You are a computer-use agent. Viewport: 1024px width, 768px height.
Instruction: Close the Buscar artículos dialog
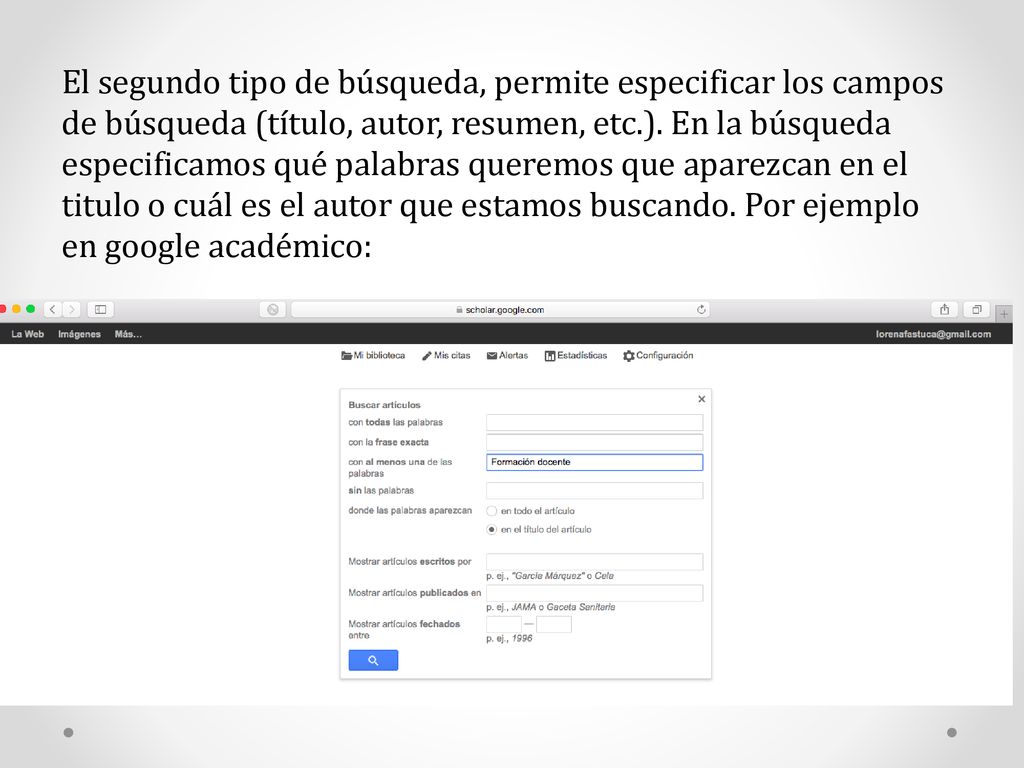(701, 399)
